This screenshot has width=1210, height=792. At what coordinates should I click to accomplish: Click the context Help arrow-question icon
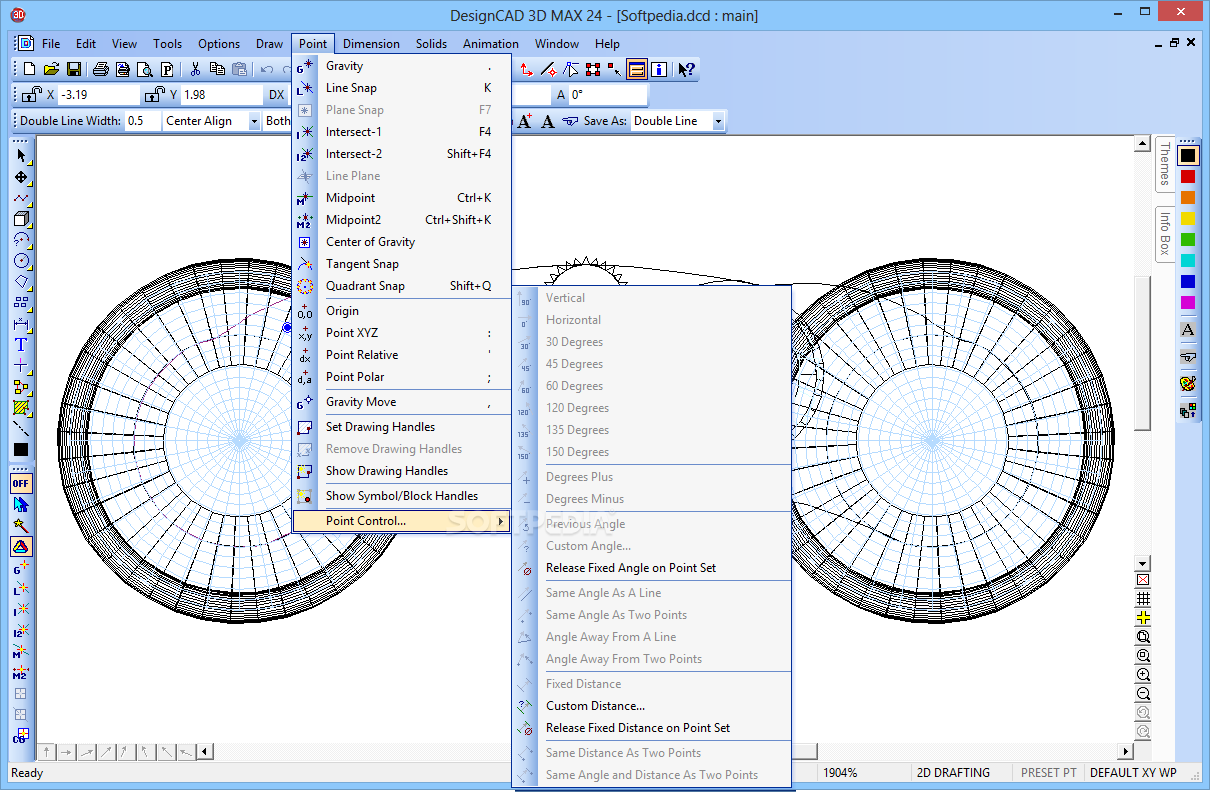pyautogui.click(x=686, y=69)
